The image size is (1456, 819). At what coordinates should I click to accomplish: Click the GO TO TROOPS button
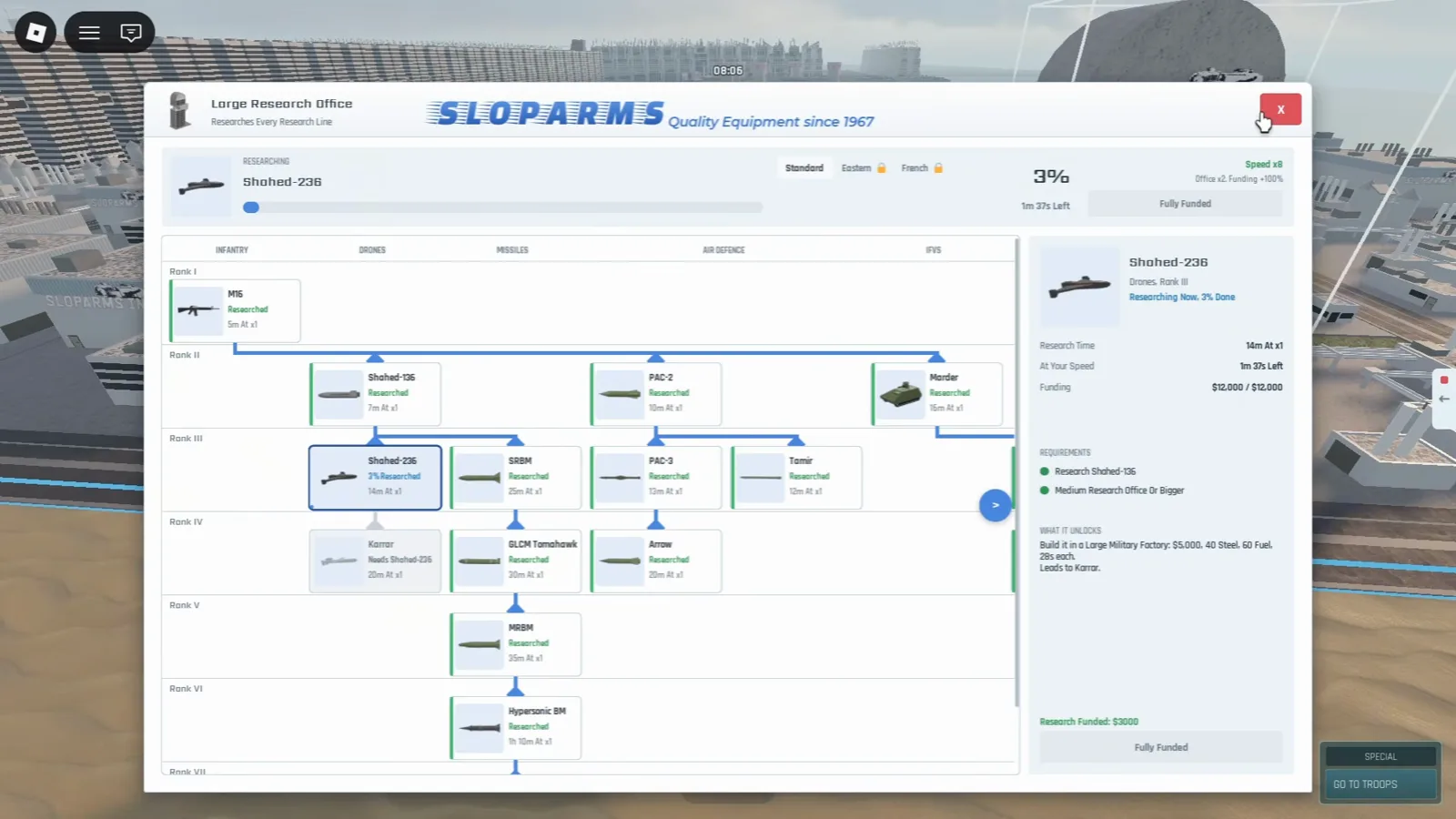click(x=1380, y=784)
